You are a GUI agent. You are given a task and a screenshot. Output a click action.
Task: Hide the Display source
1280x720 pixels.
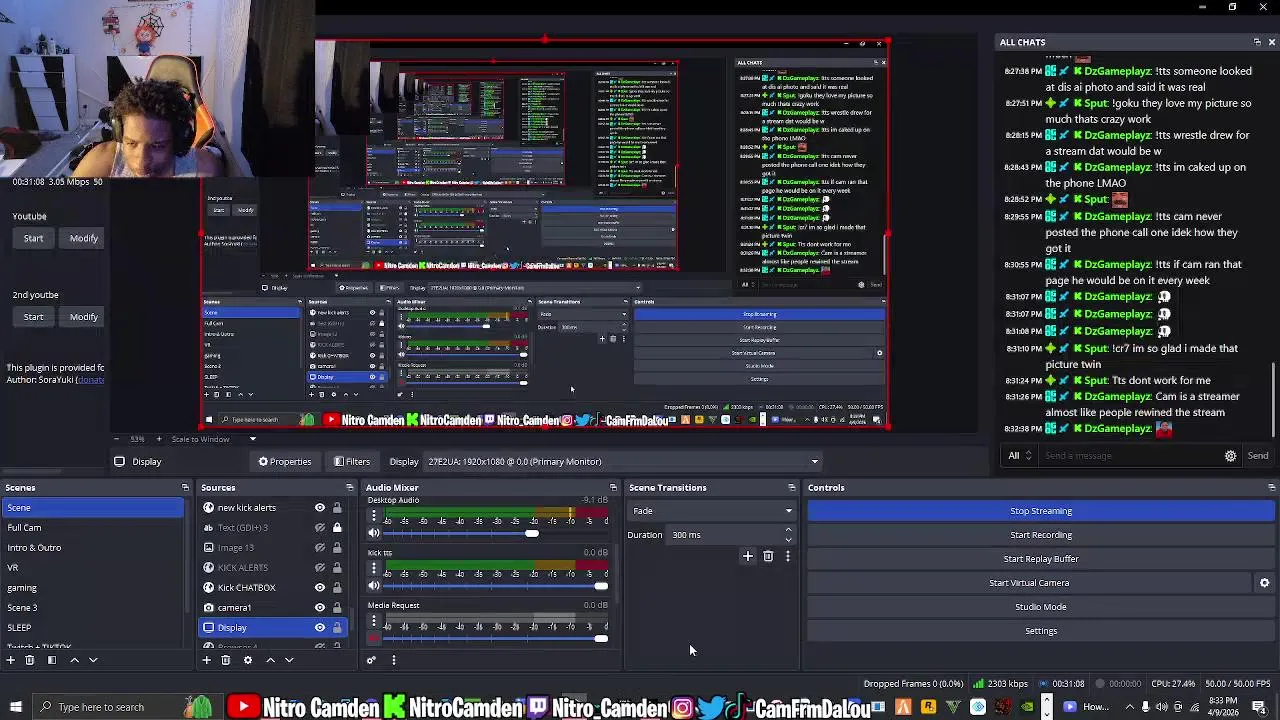tap(320, 628)
